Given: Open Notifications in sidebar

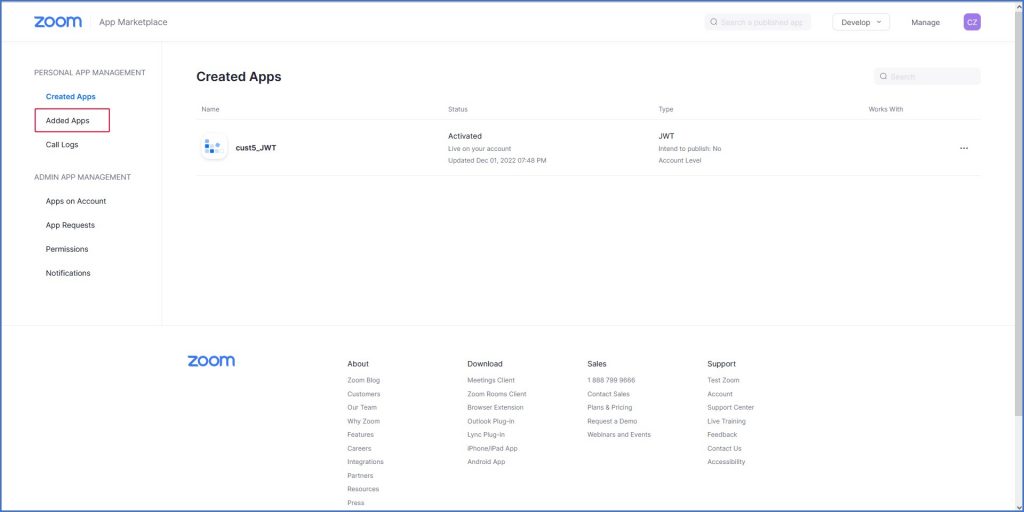Looking at the screenshot, I should 68,273.
